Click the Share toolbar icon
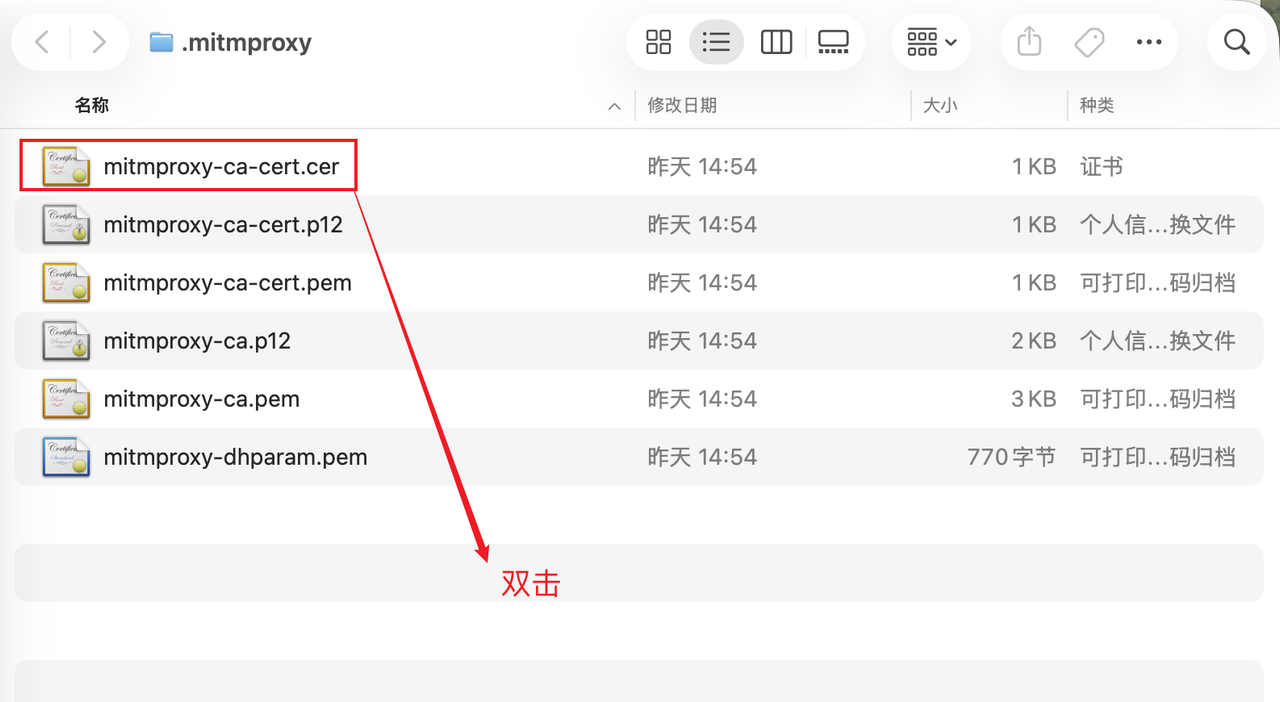Image resolution: width=1280 pixels, height=702 pixels. tap(1029, 42)
